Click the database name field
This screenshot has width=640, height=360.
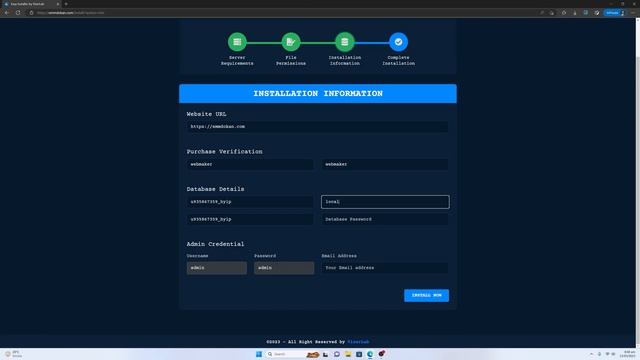coord(250,202)
